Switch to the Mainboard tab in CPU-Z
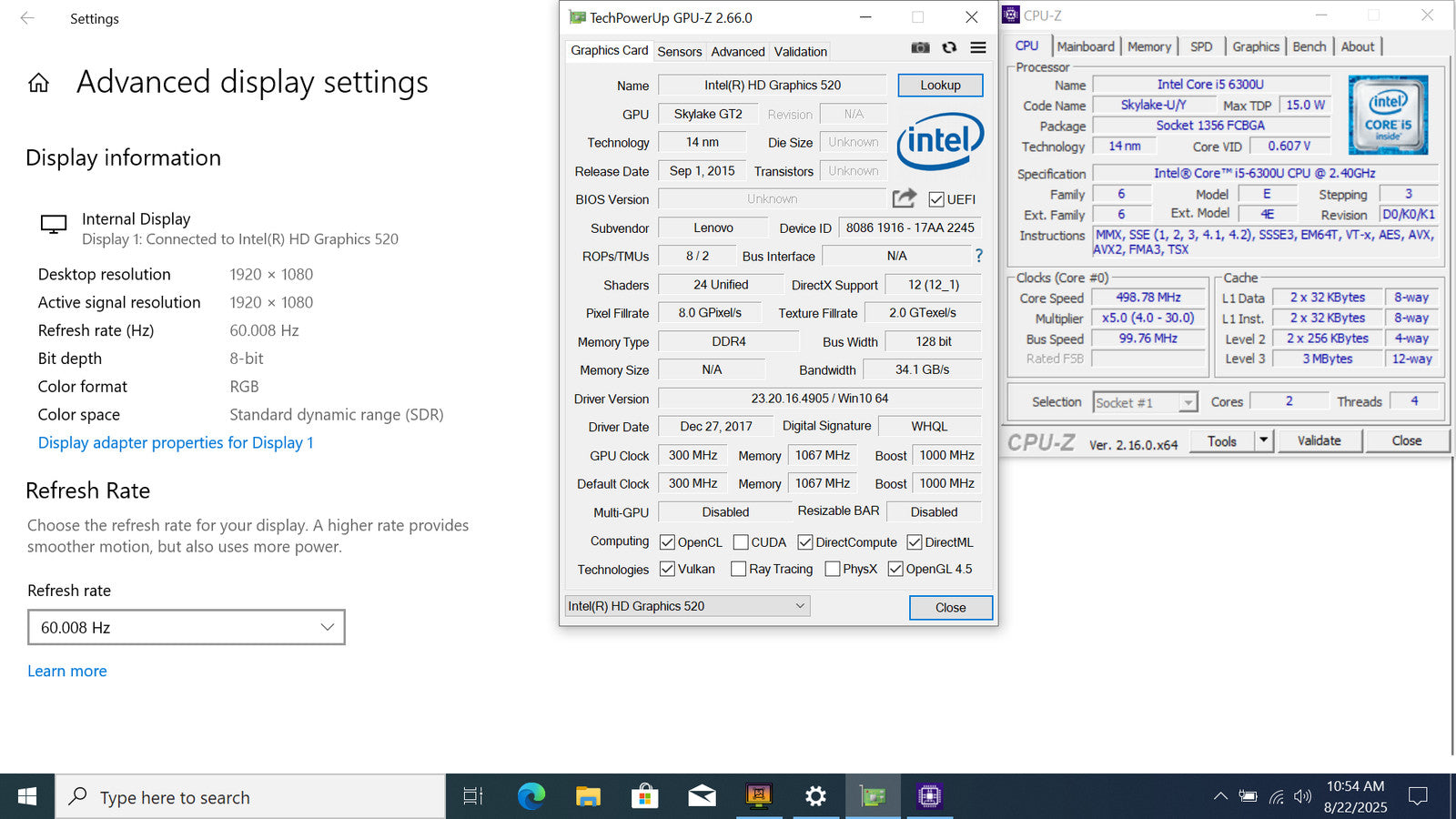 [1085, 46]
